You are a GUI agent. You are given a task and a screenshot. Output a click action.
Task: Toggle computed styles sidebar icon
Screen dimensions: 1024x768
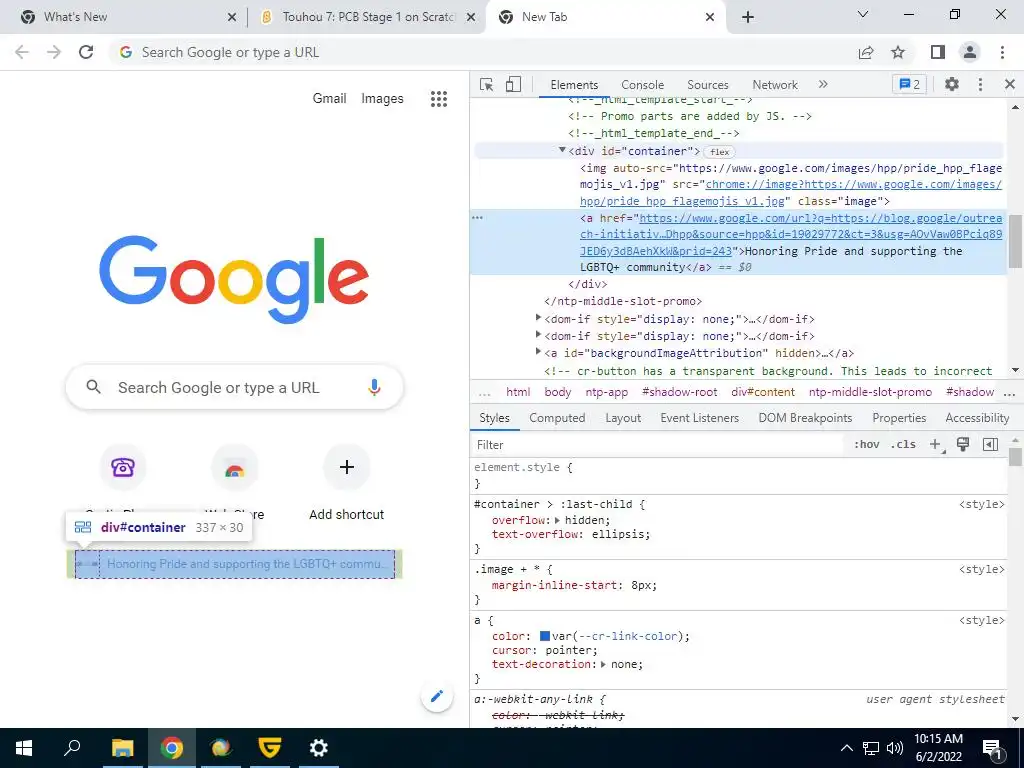990,444
